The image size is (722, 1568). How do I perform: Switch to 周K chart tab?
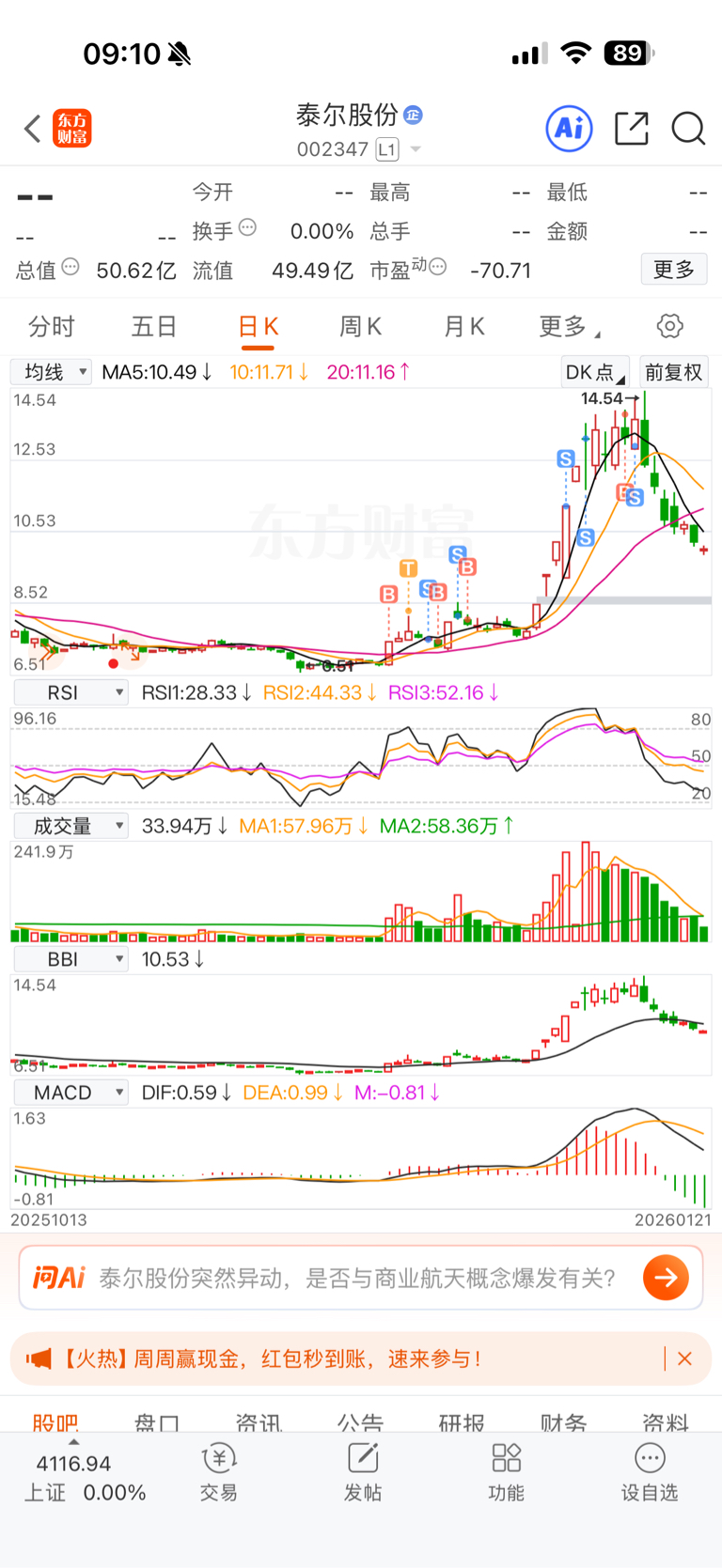coord(360,326)
